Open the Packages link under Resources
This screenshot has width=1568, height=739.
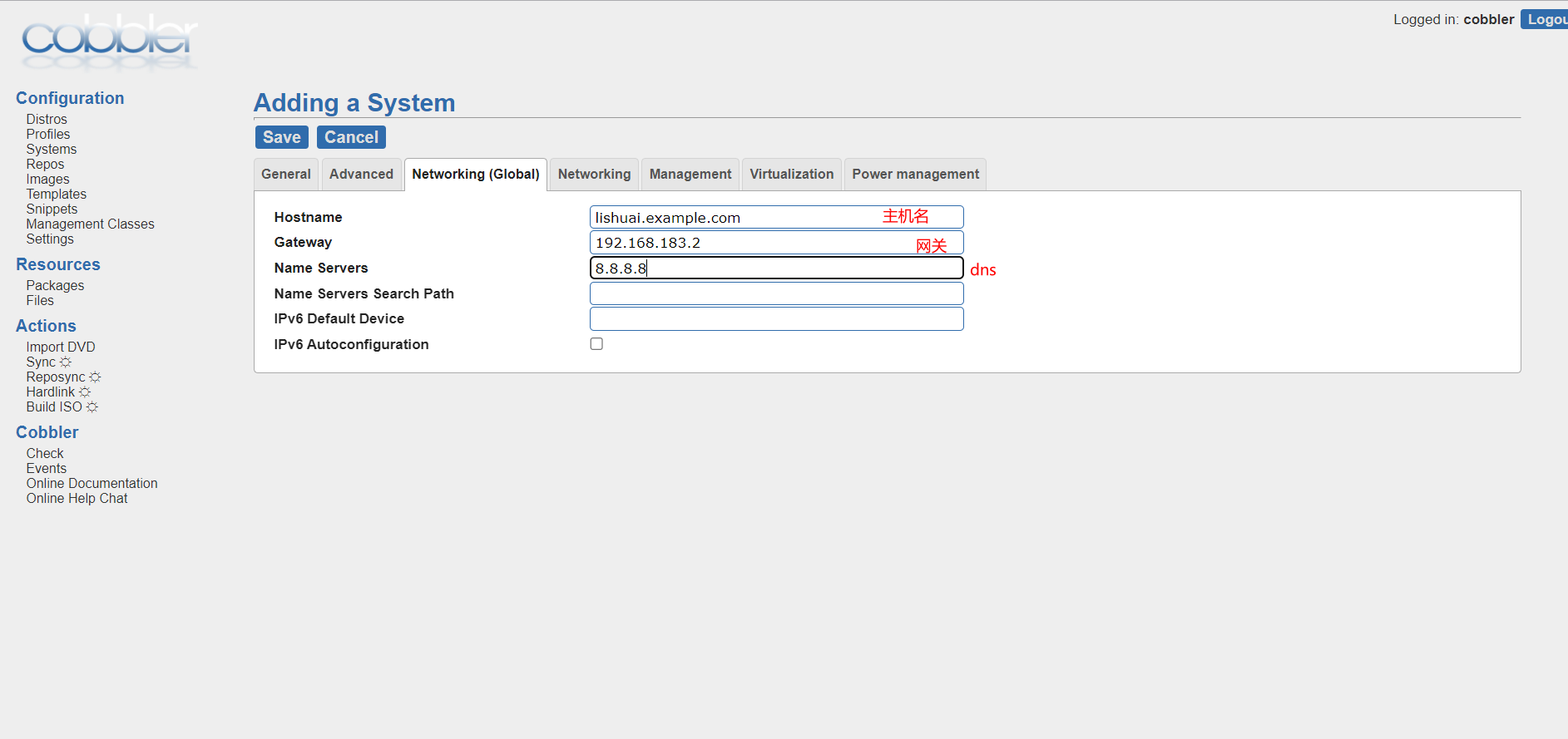point(55,286)
